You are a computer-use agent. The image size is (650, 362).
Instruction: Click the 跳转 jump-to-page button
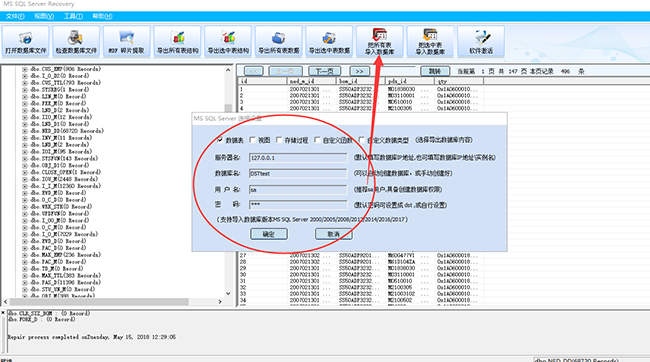435,71
